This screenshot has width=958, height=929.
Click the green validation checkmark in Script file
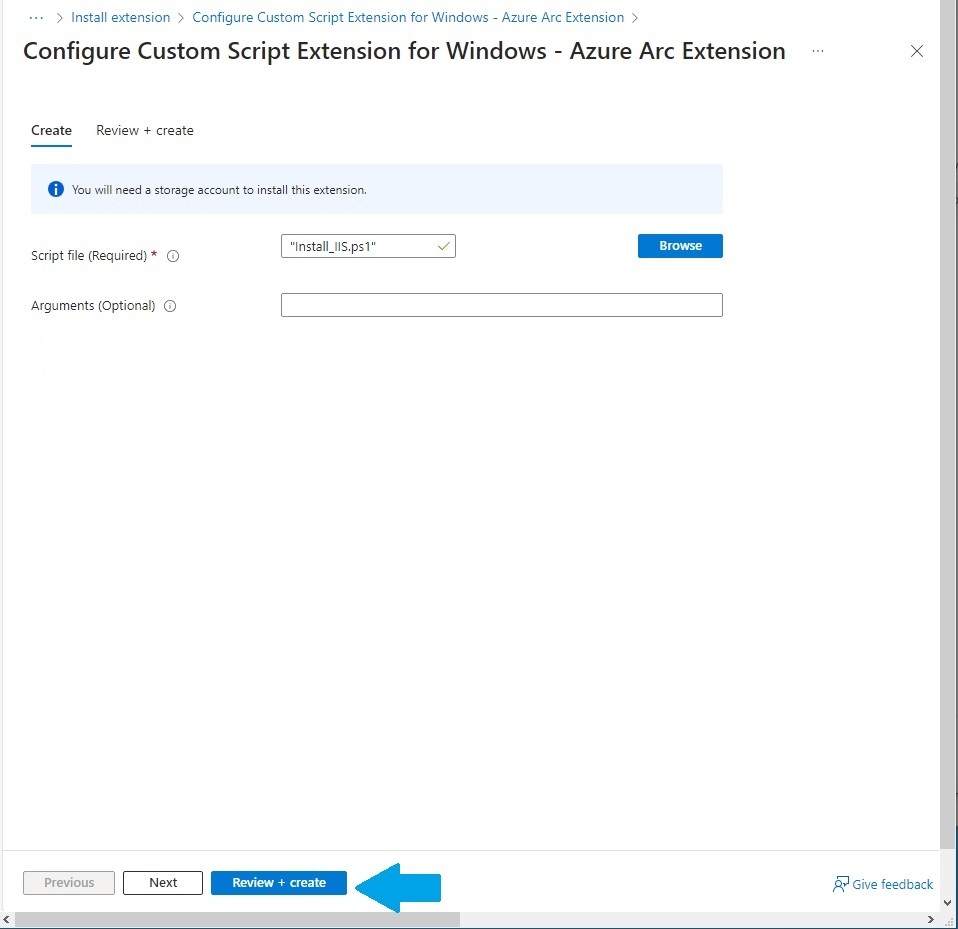pyautogui.click(x=444, y=246)
